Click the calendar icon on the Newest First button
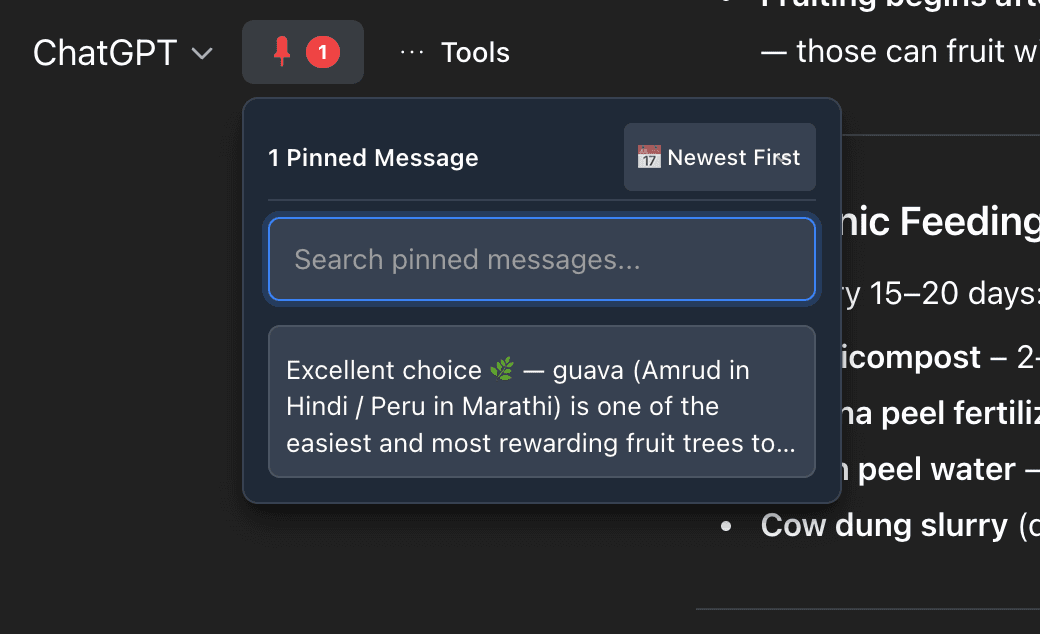 point(648,156)
